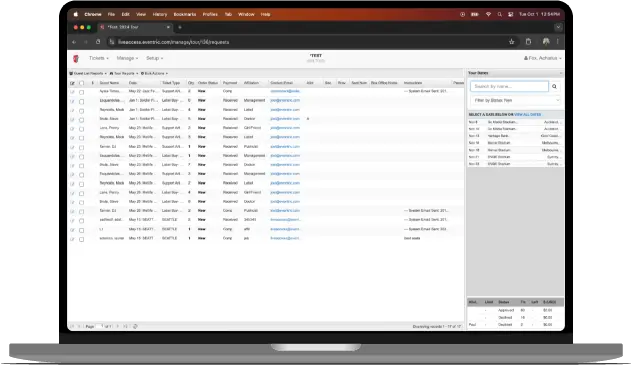Viewport: 632px width, 366px height.
Task: Select the Heritage Bank Gold Coast date
Action: 515,136
